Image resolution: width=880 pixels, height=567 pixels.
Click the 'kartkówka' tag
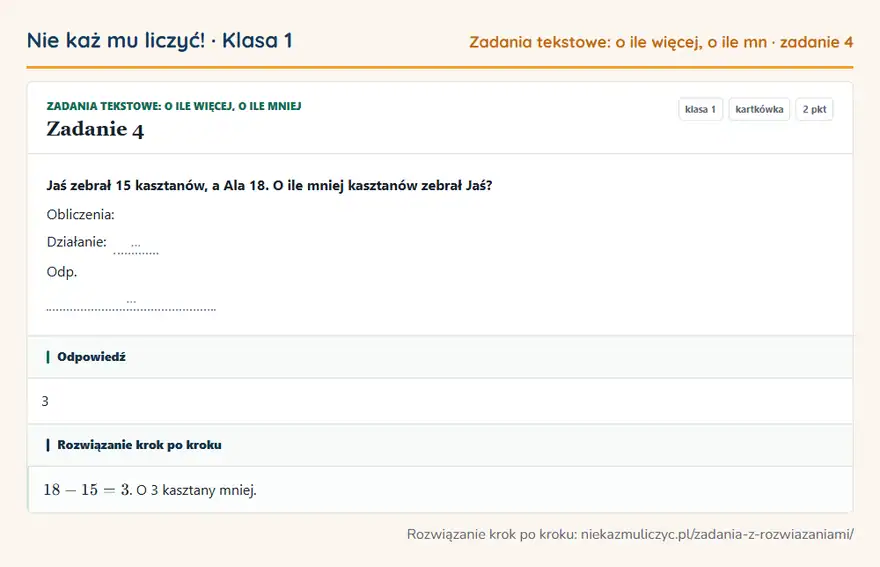[759, 109]
